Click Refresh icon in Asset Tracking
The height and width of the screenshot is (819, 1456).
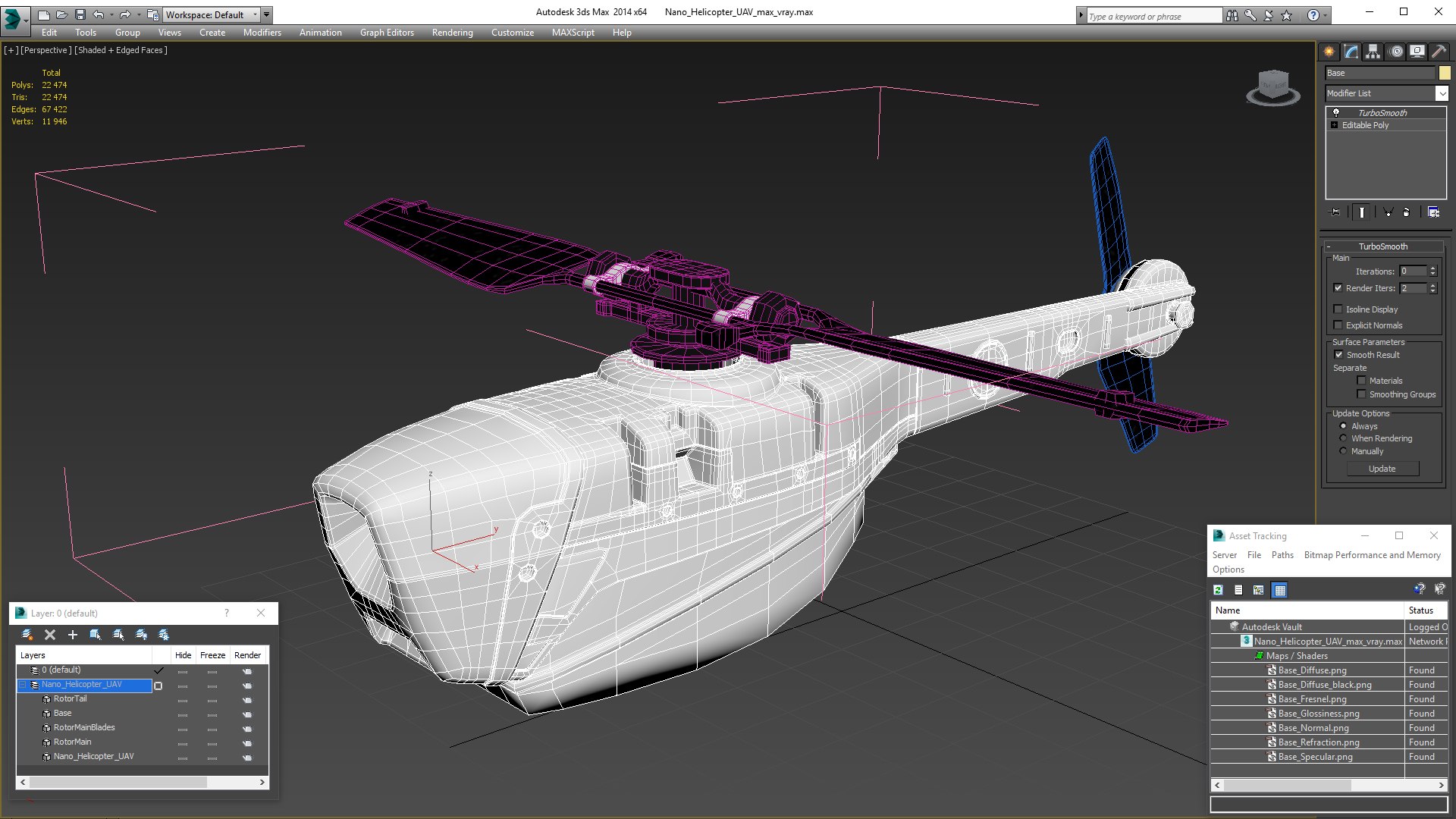click(x=1218, y=590)
